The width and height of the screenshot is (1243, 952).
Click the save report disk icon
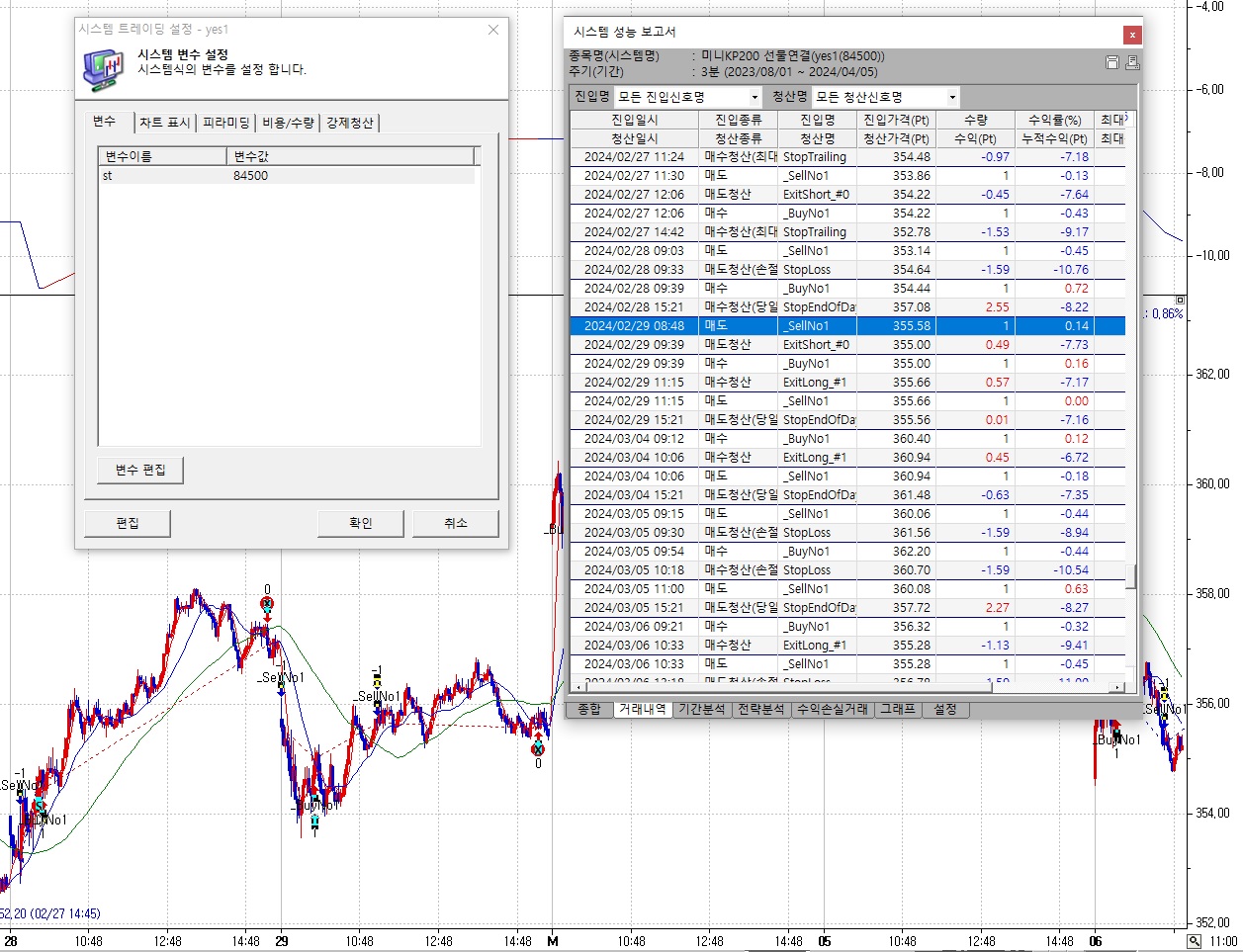pos(1112,63)
